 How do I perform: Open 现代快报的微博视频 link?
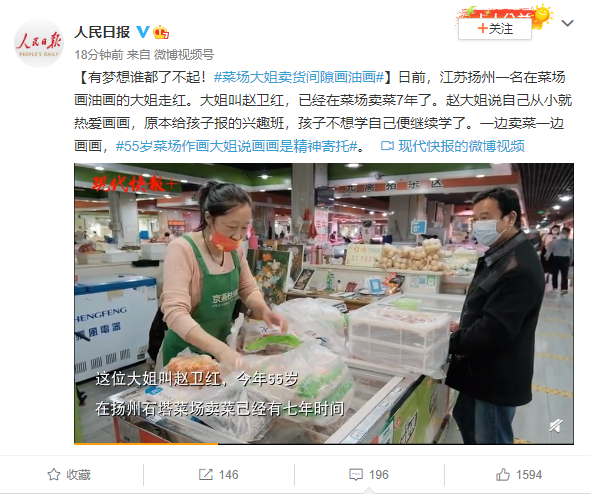tap(461, 146)
